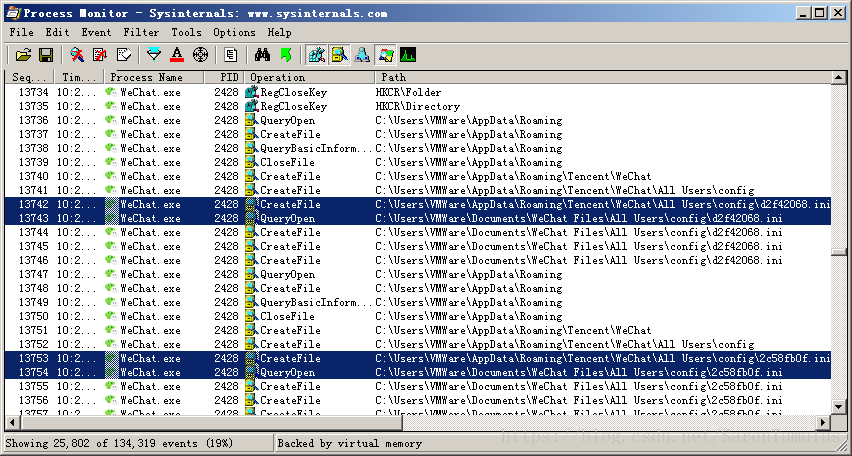
Task: Jump to object green arrow icon
Action: tap(286, 55)
